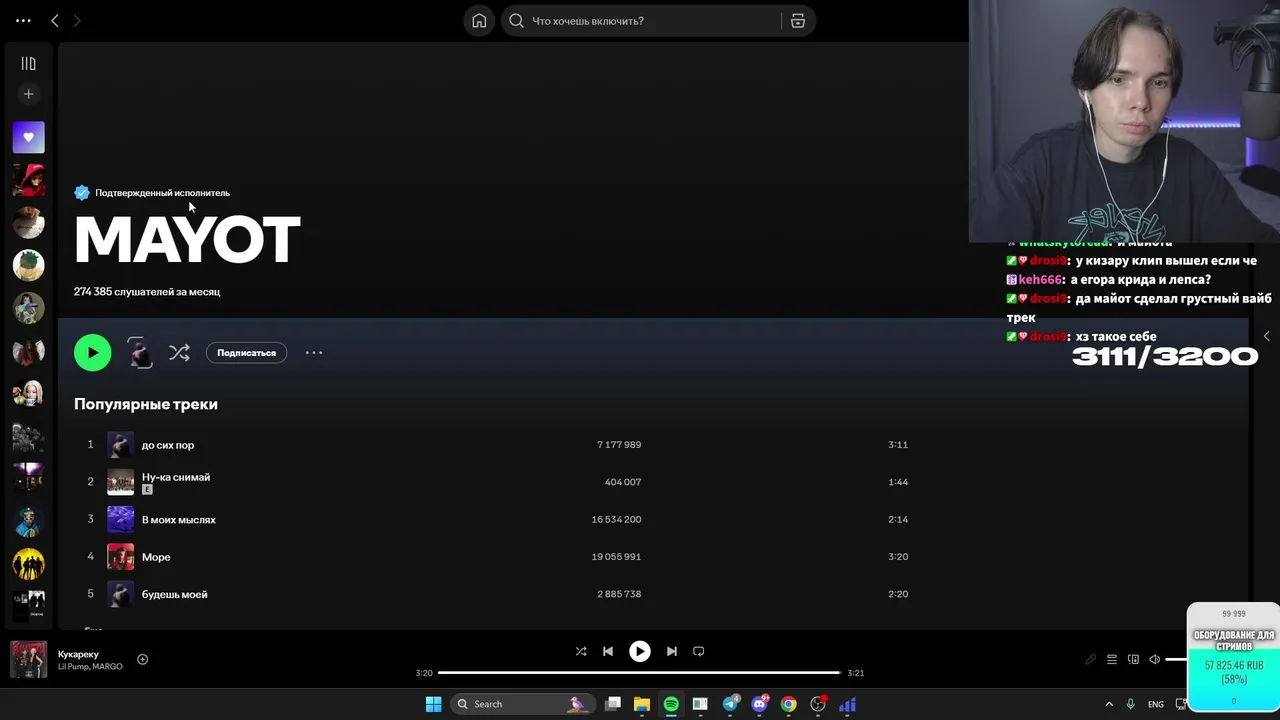The image size is (1280, 720).
Task: Click the explicit 'E' badge on track 2
Action: click(147, 490)
